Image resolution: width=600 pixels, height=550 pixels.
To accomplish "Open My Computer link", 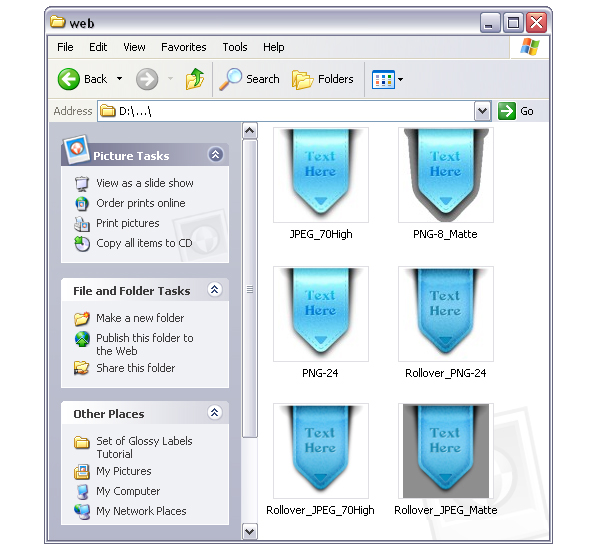I will 128,491.
